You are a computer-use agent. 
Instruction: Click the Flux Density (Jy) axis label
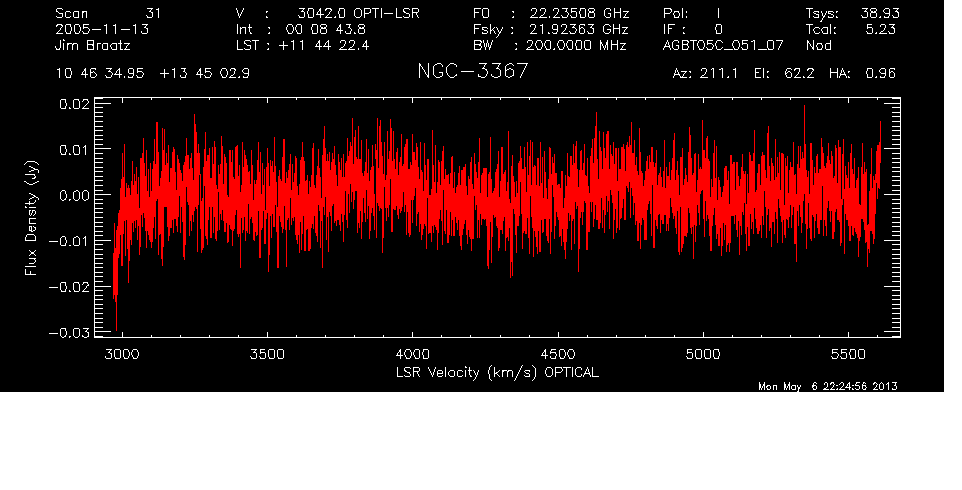coord(31,218)
